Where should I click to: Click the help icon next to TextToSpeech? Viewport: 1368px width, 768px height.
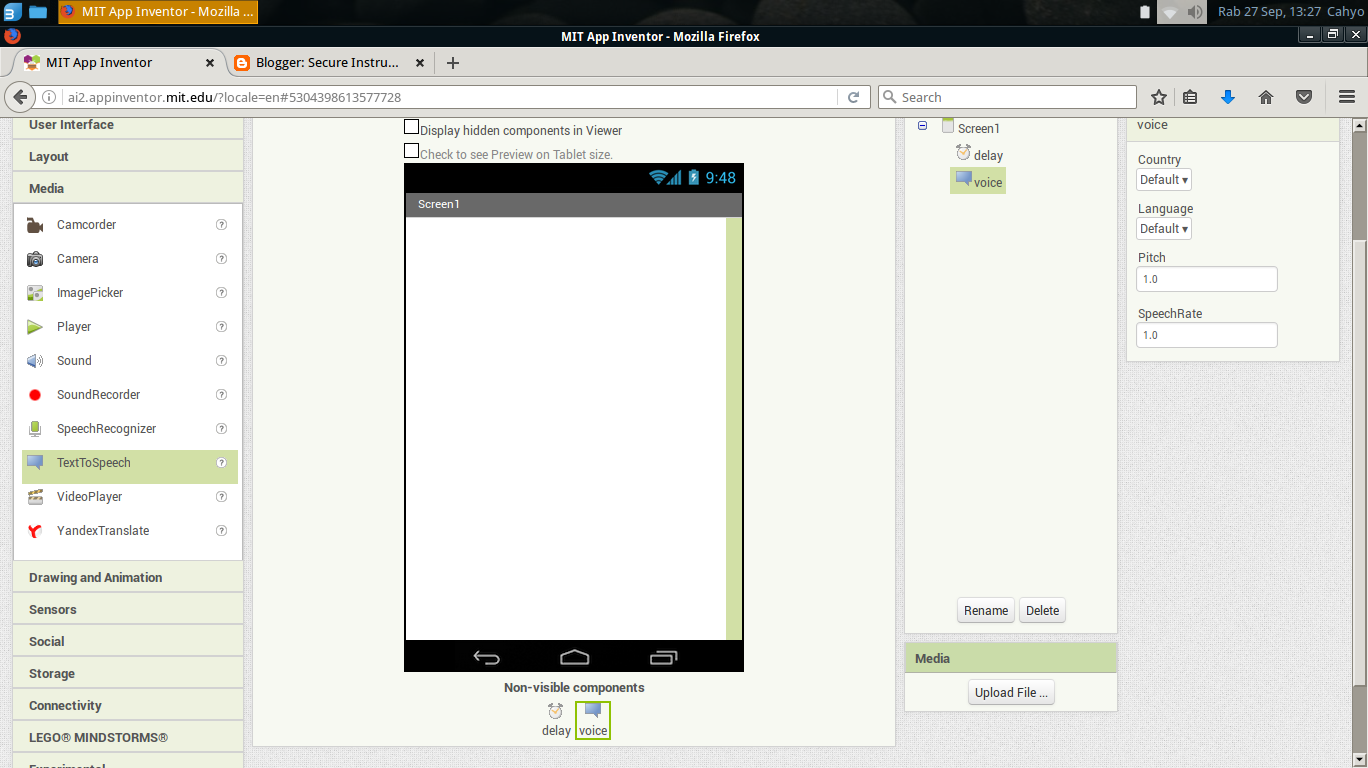[x=221, y=462]
